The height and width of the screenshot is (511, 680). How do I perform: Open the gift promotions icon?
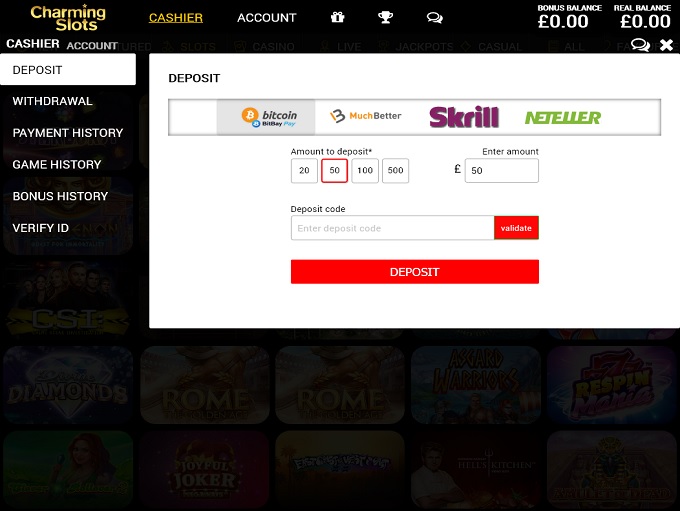tap(337, 17)
